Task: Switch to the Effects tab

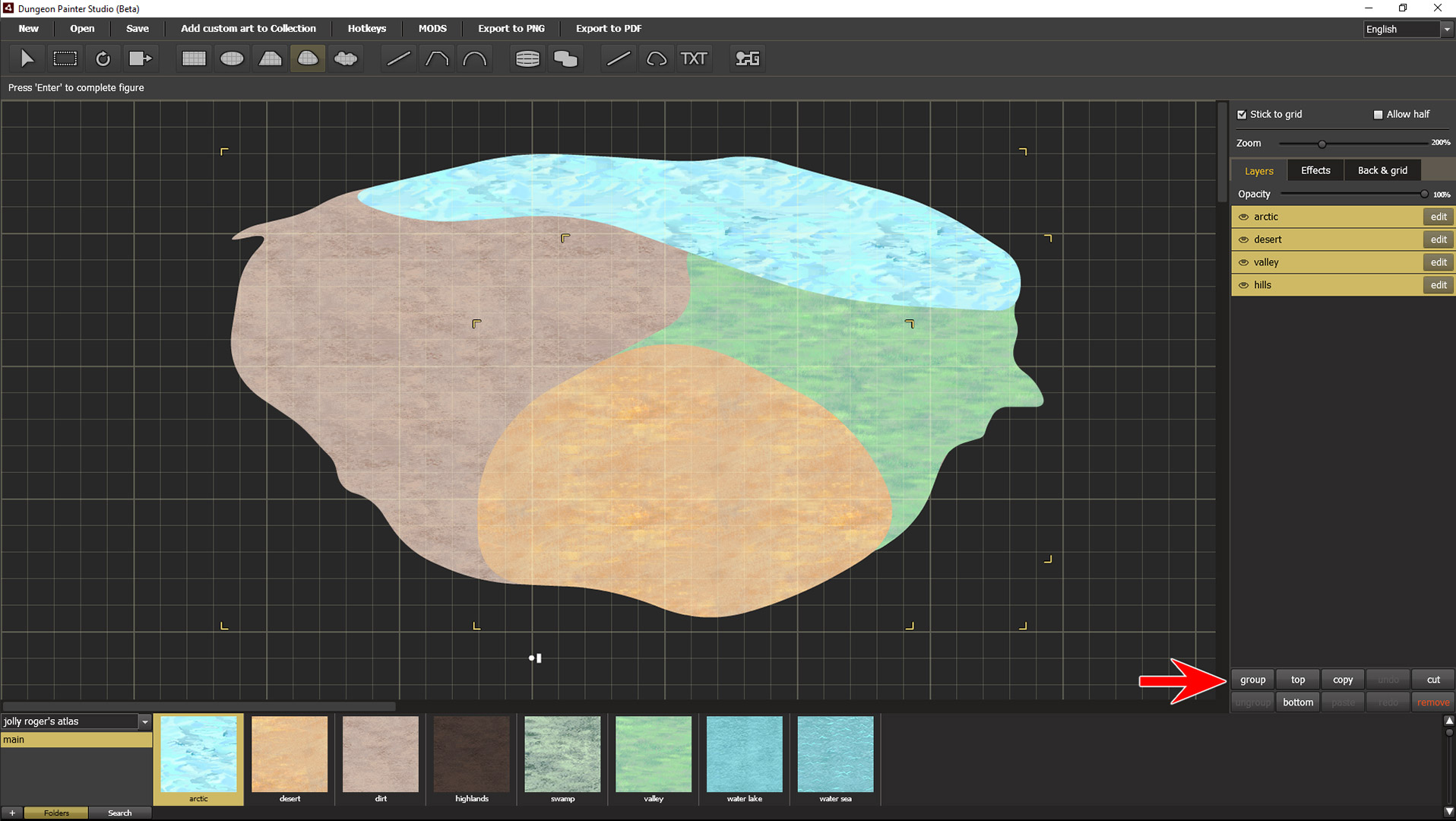Action: [x=1315, y=170]
